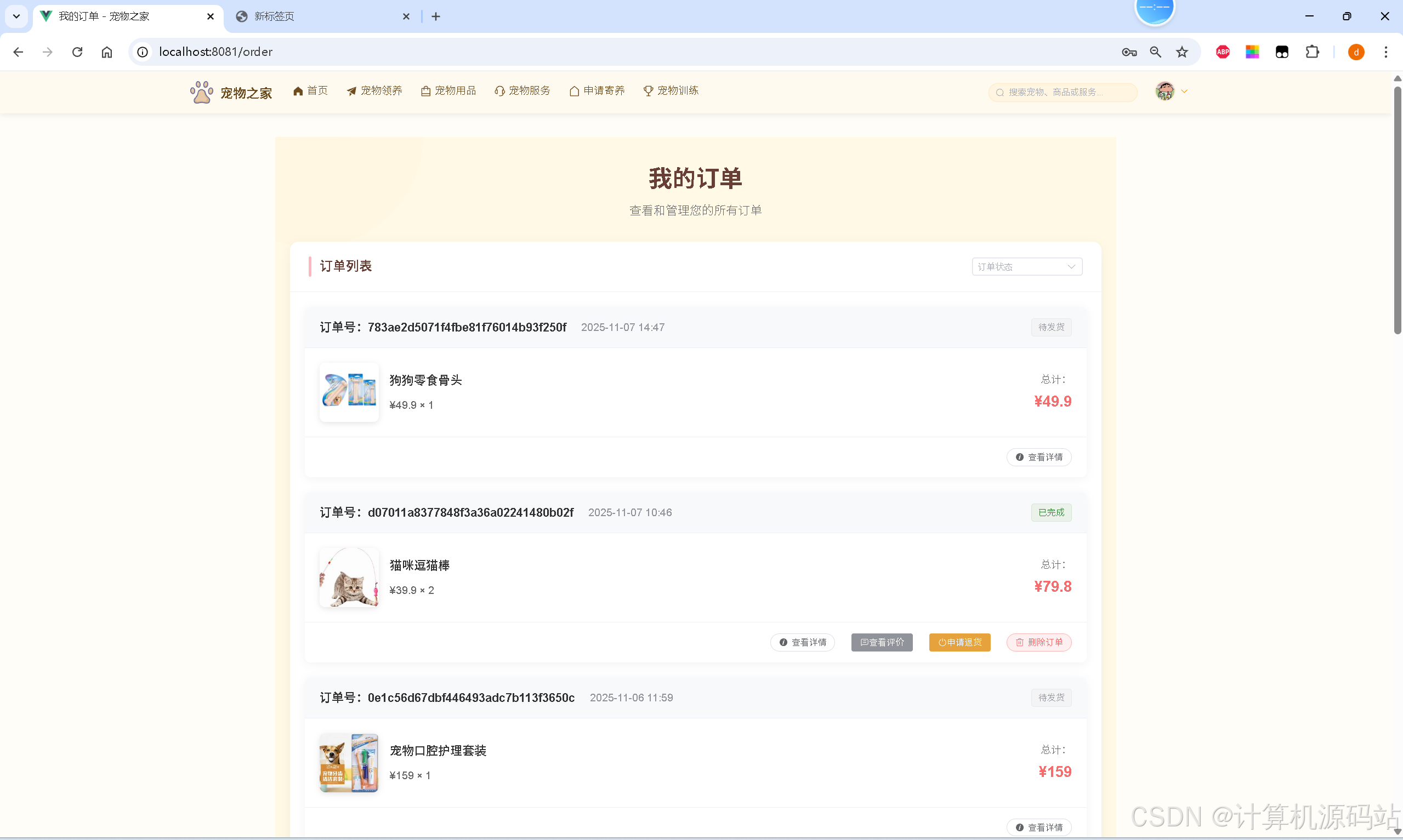The width and height of the screenshot is (1403, 840).
Task: Click the 订单列表 heading
Action: (x=345, y=266)
